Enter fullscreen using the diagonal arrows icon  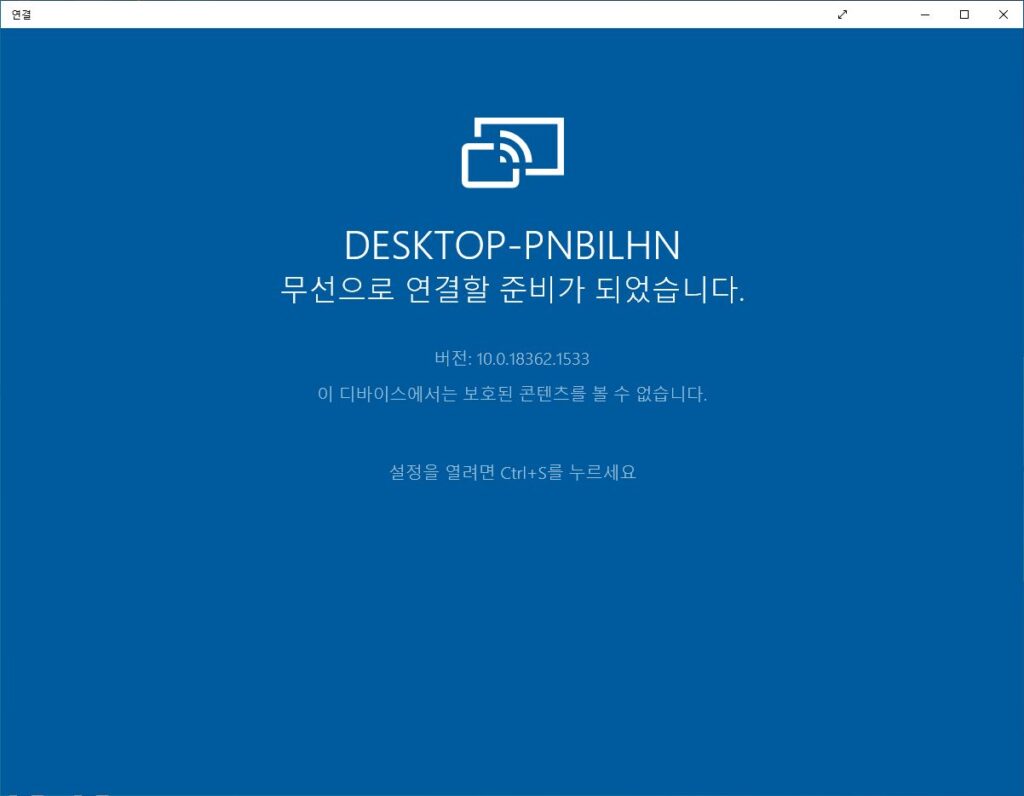(841, 15)
